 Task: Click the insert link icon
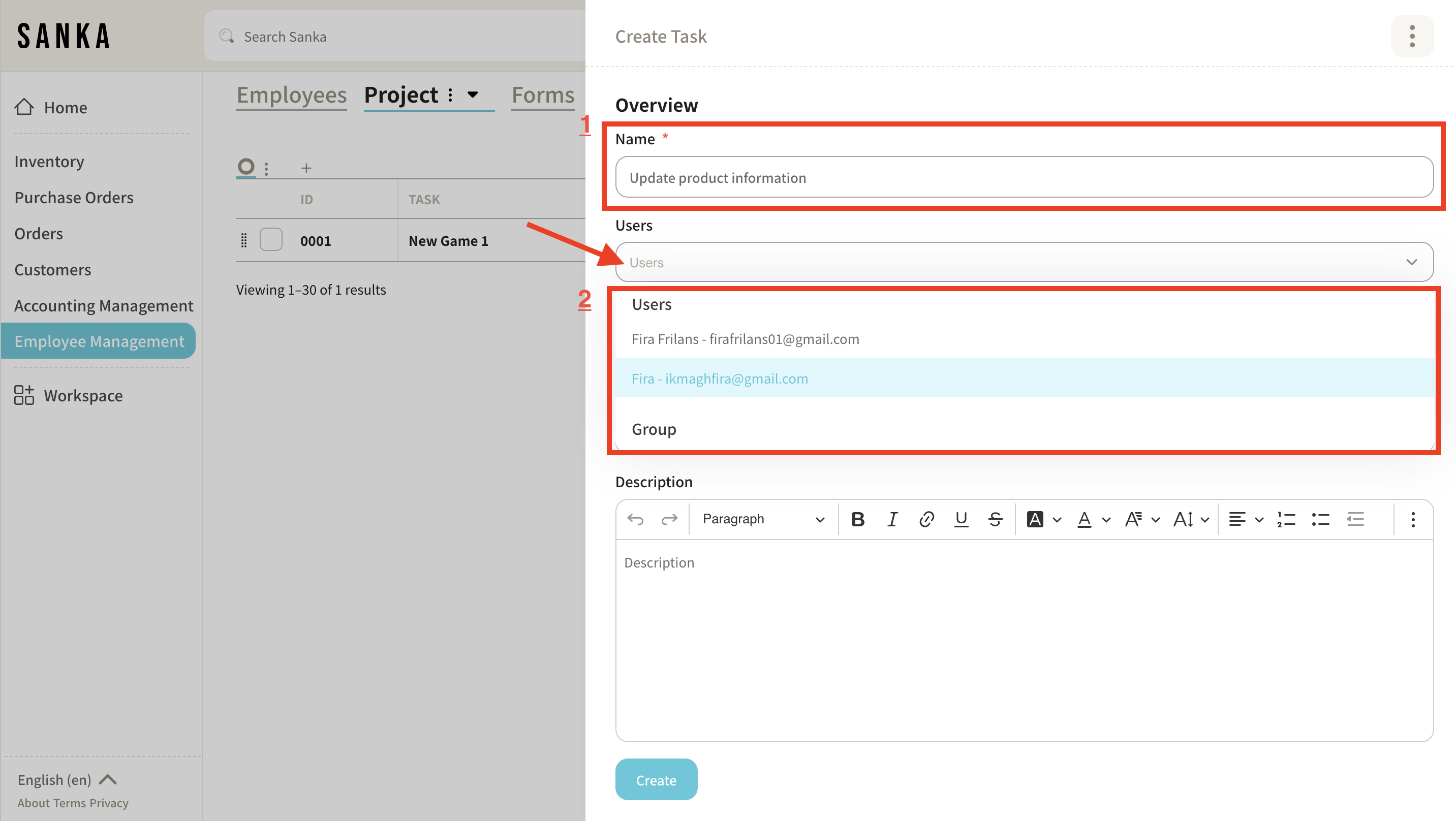coord(926,519)
